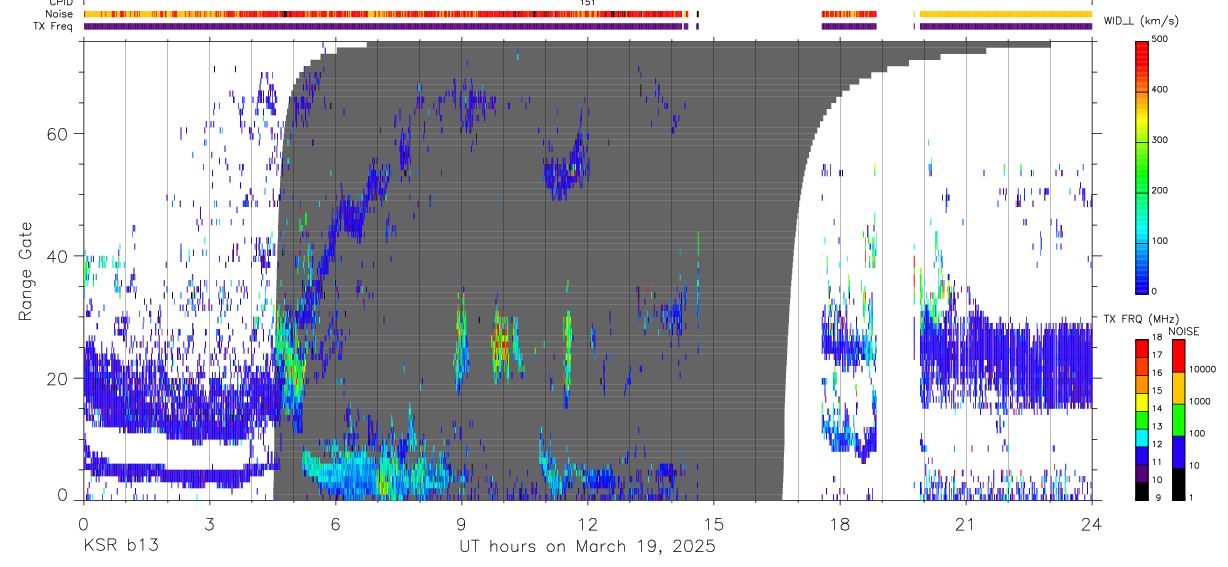
Task: Click the '1000' tick on NOISE scale
Action: [1199, 402]
